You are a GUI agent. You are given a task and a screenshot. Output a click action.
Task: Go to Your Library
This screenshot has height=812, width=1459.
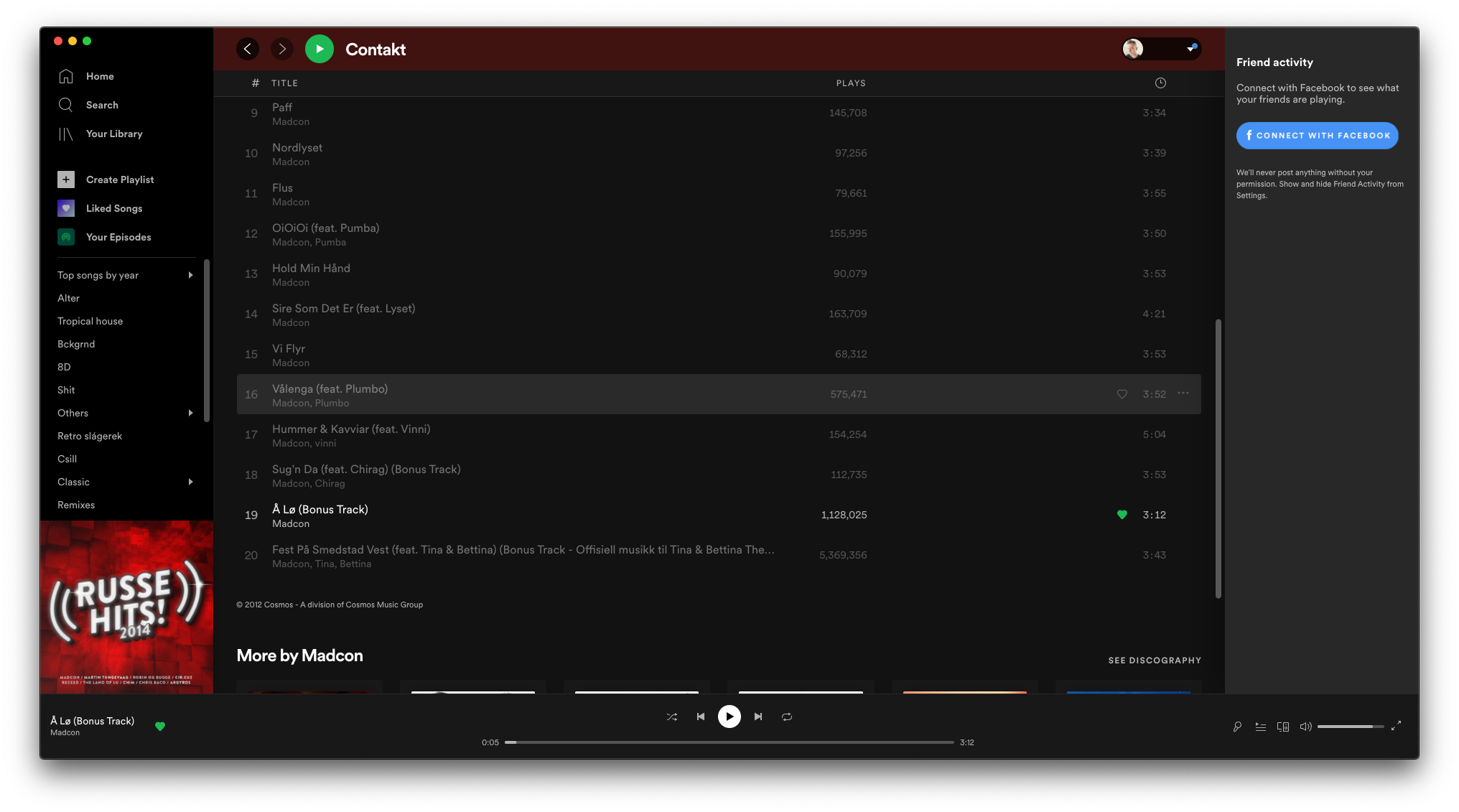pos(114,134)
